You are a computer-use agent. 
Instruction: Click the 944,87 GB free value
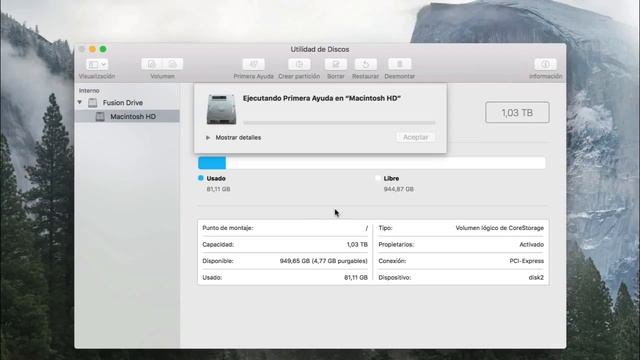point(398,189)
